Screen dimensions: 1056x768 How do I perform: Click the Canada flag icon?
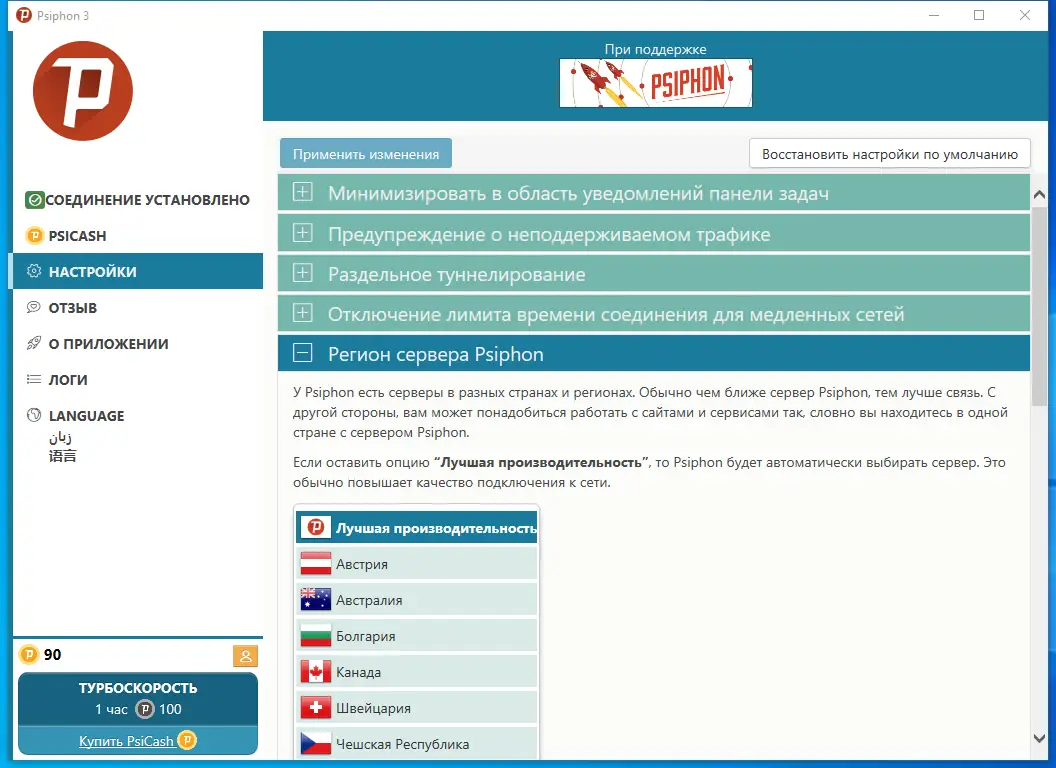pos(316,672)
